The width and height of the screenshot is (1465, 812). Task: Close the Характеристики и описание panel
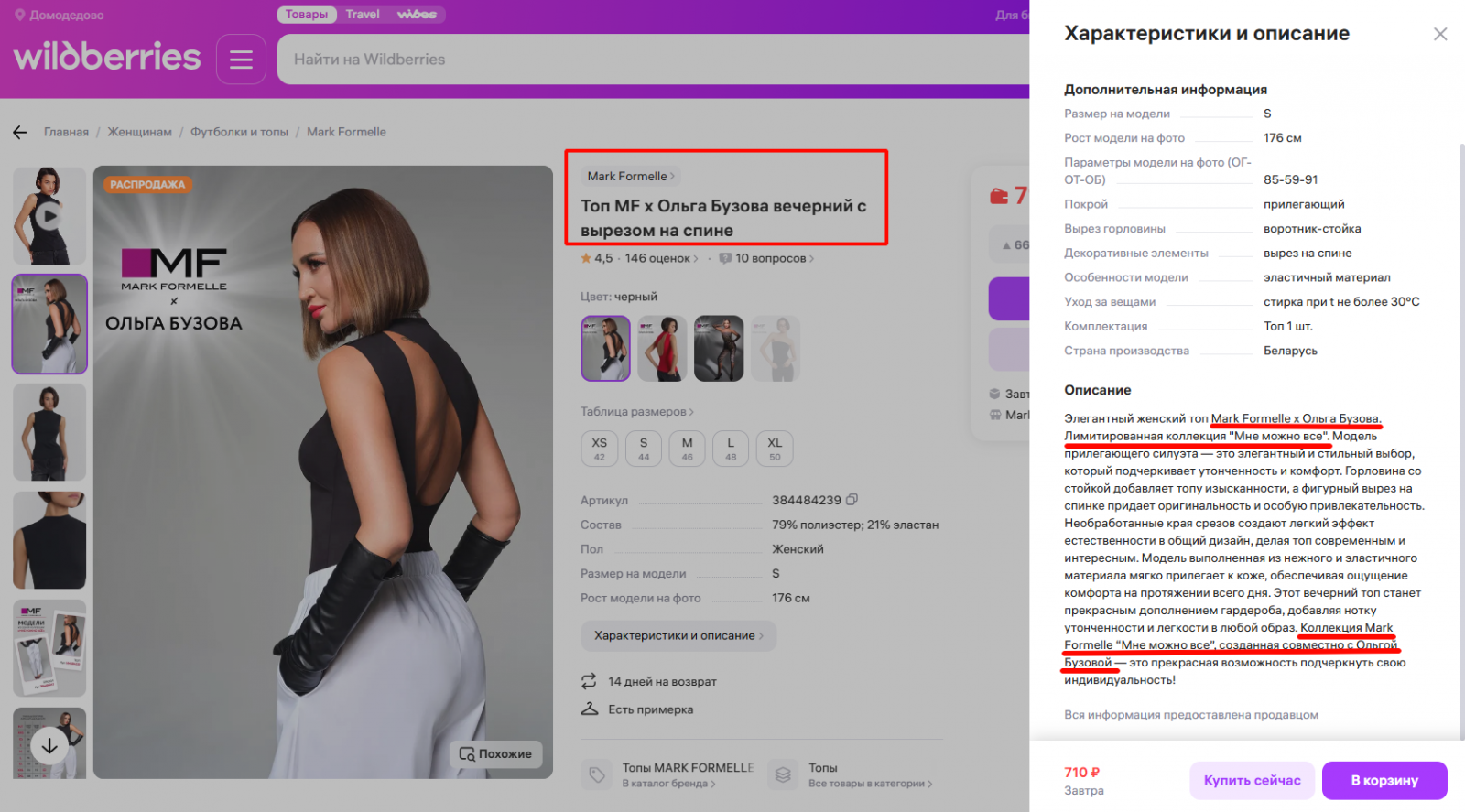tap(1440, 34)
